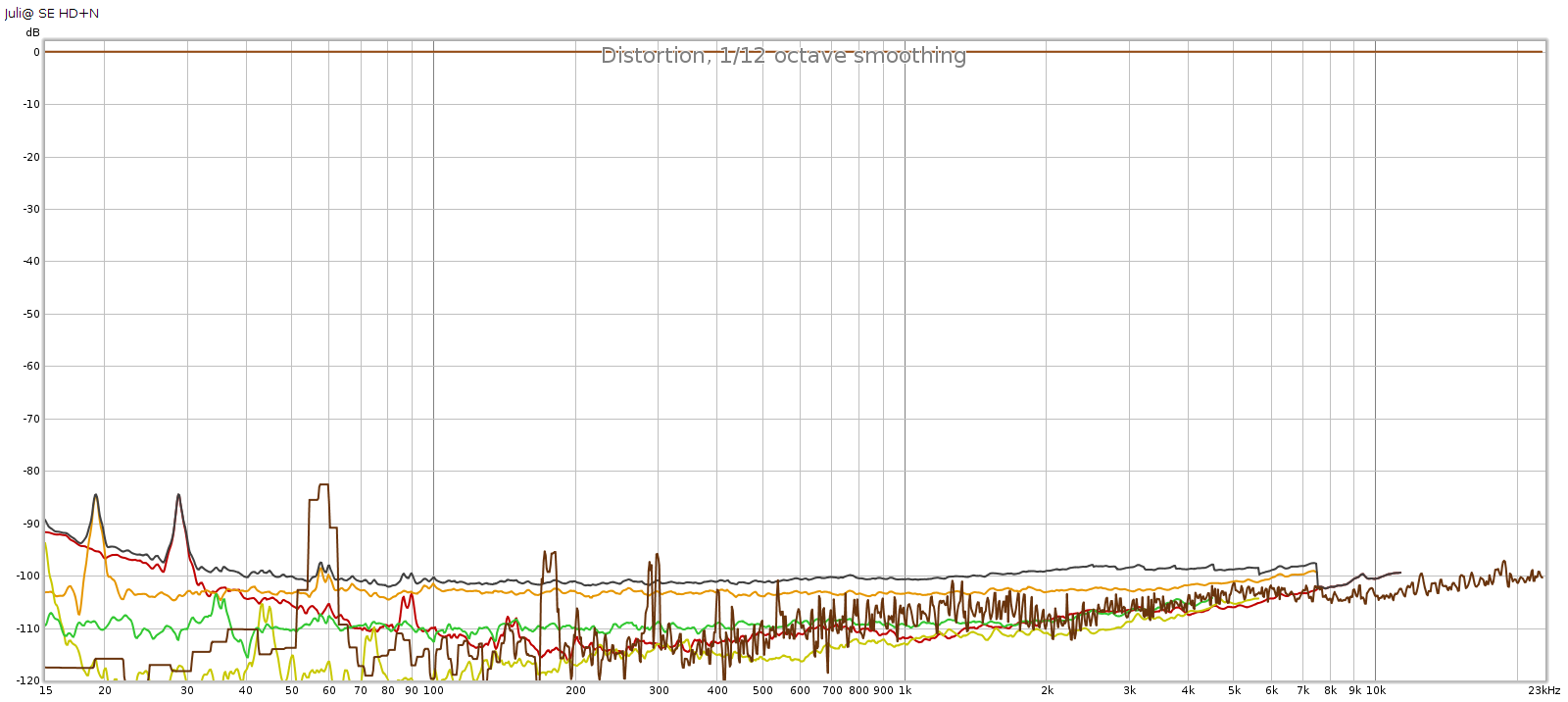Viewport: 1568px width, 702px height.
Task: Click the 23kHz axis end label
Action: coord(1543,690)
